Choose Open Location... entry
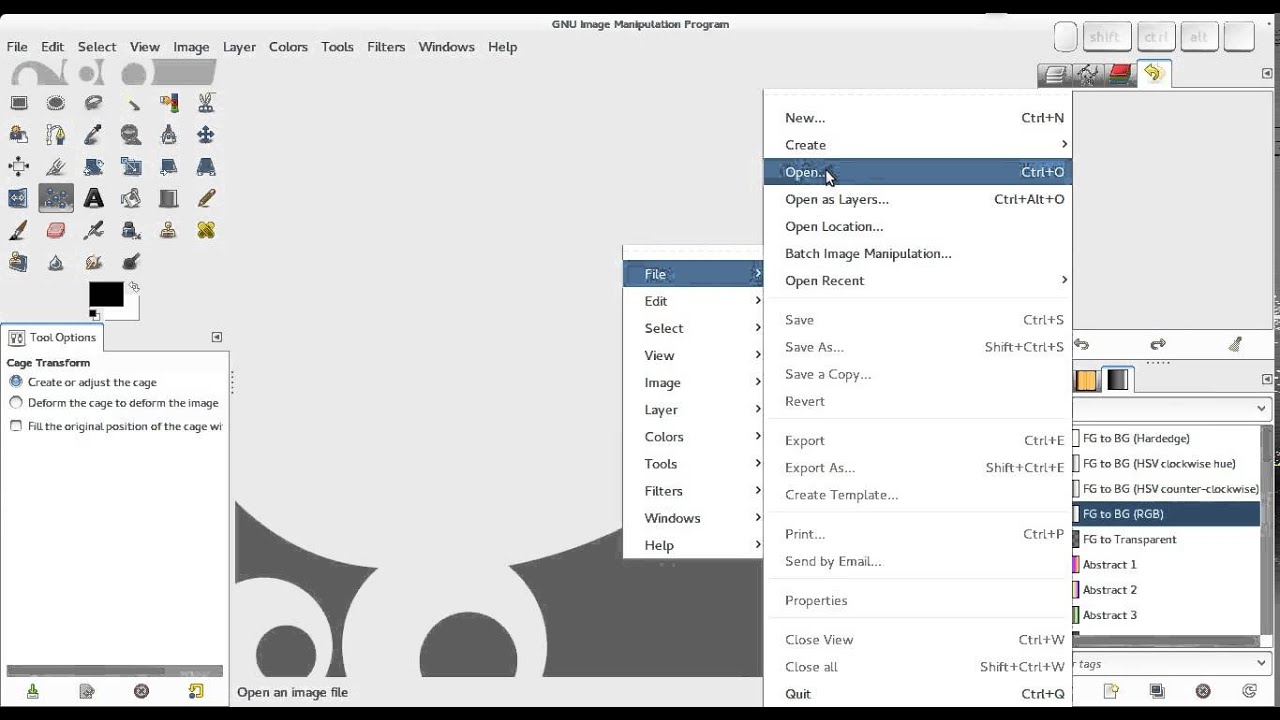The image size is (1280, 720). [917, 226]
